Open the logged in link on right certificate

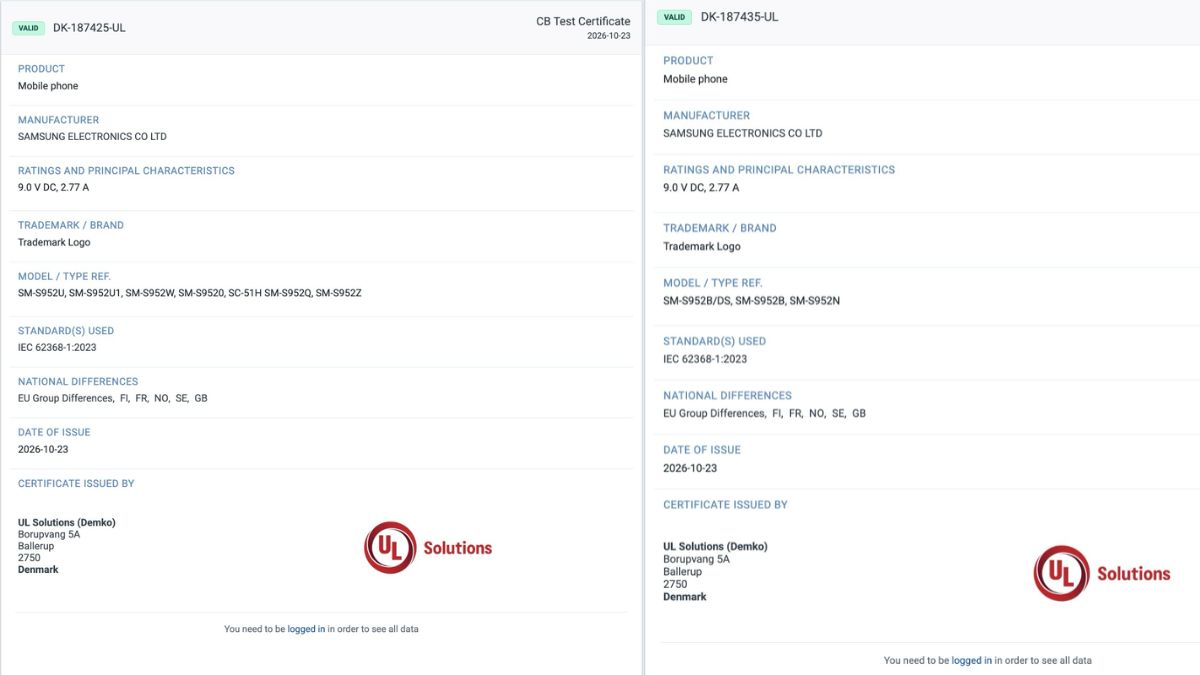971,660
